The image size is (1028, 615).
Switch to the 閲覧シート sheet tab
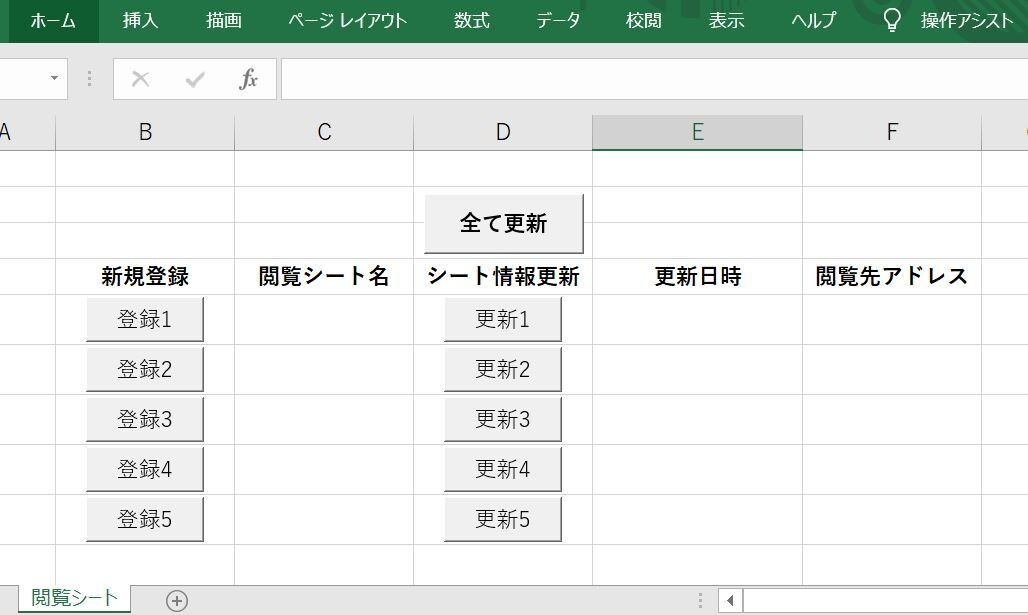(x=74, y=599)
